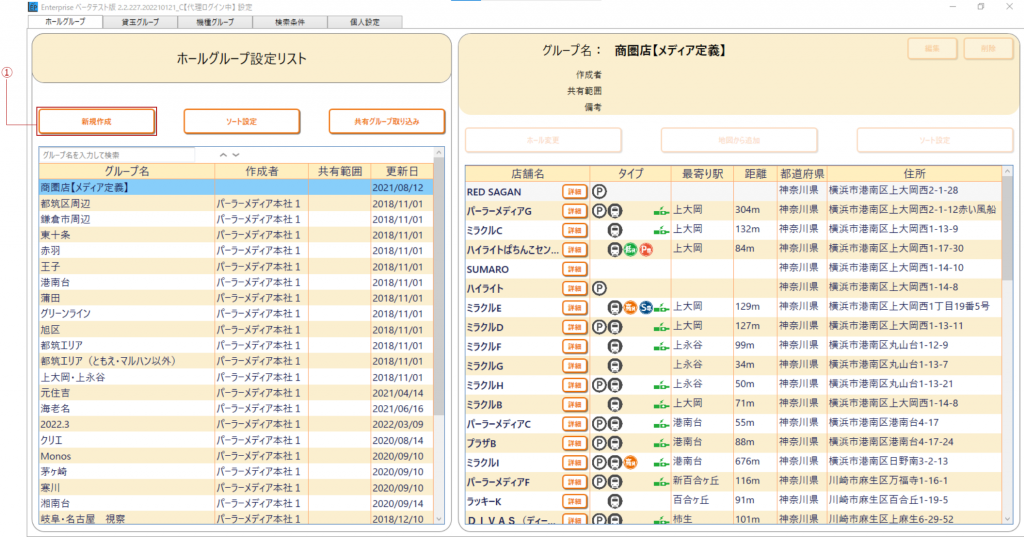Click green icon in ミラクルH row

[661, 385]
